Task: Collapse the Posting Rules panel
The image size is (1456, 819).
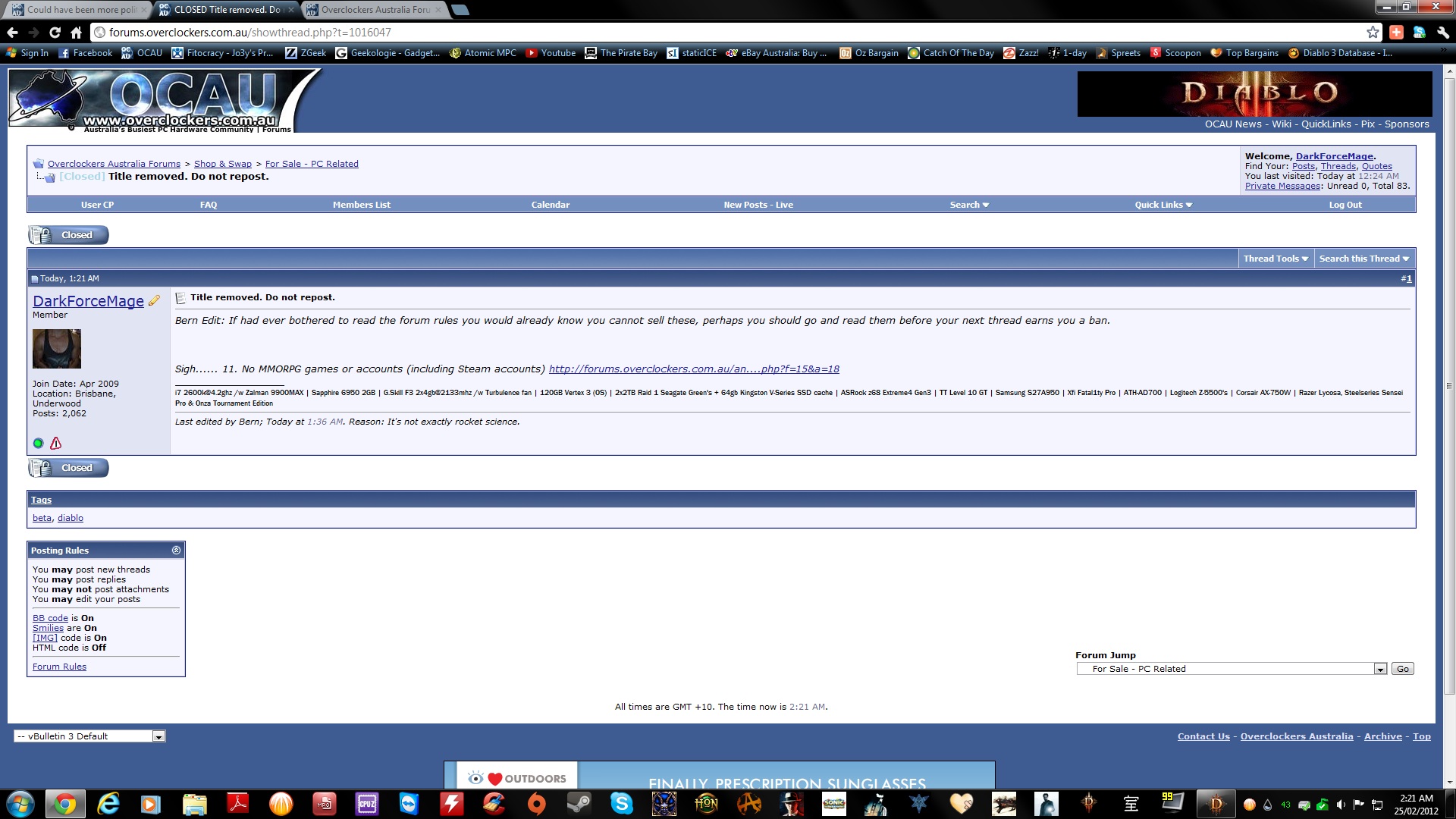Action: tap(176, 551)
